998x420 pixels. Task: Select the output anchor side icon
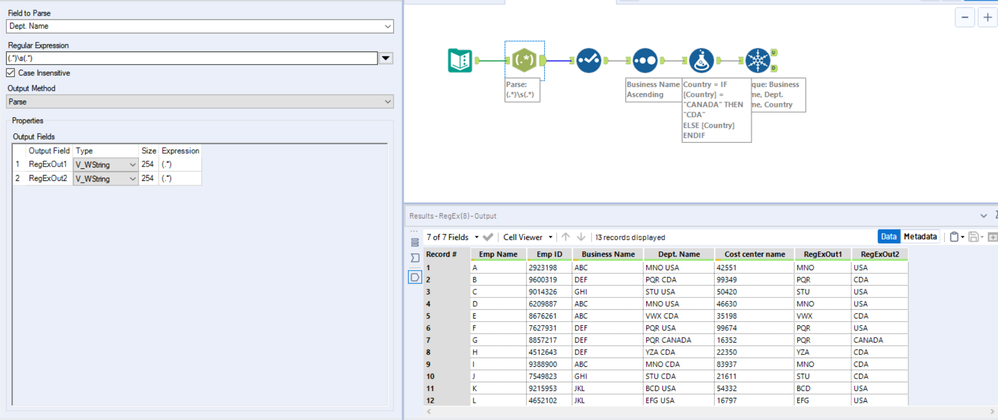click(x=415, y=277)
